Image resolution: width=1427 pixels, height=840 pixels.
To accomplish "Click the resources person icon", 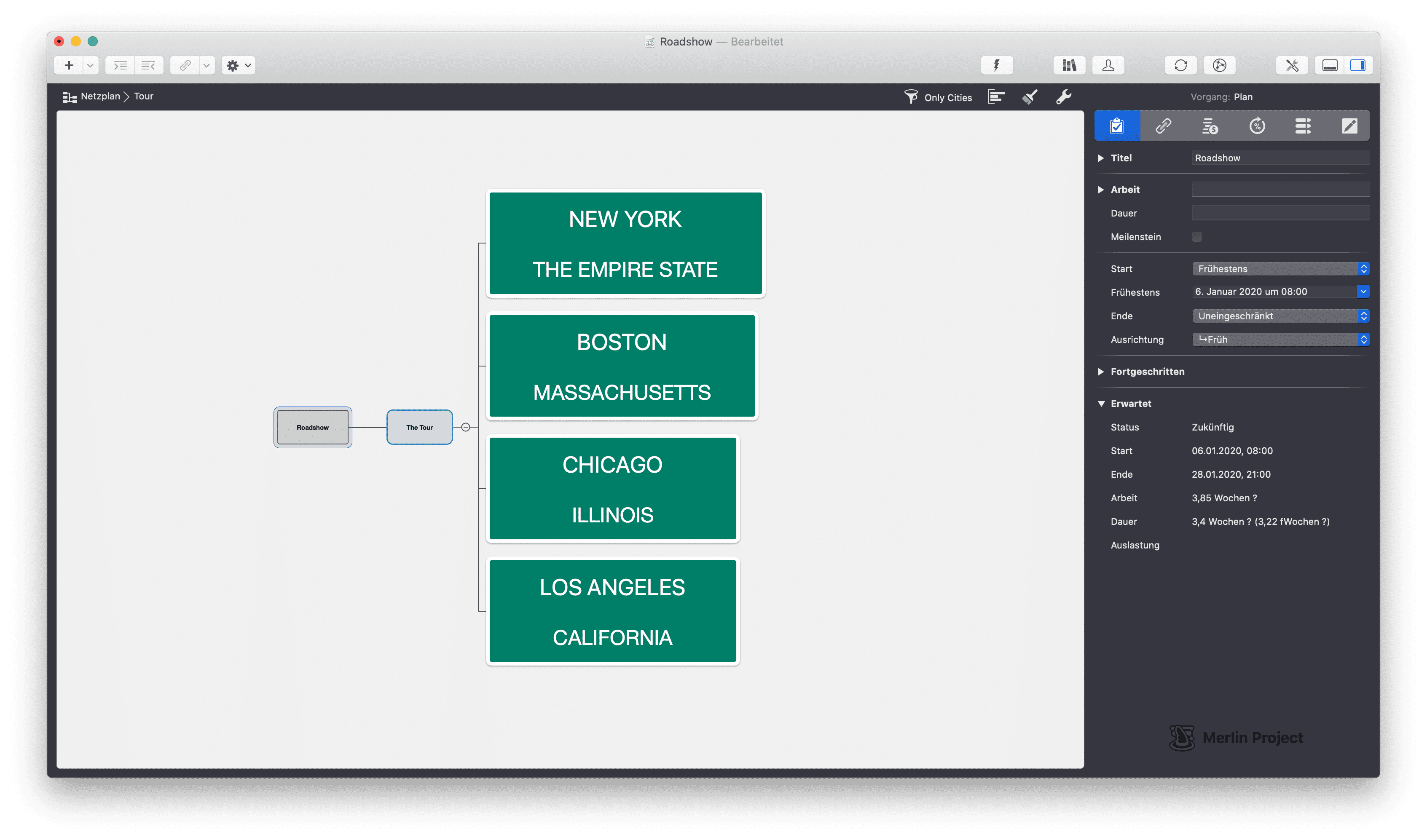I will (1108, 66).
